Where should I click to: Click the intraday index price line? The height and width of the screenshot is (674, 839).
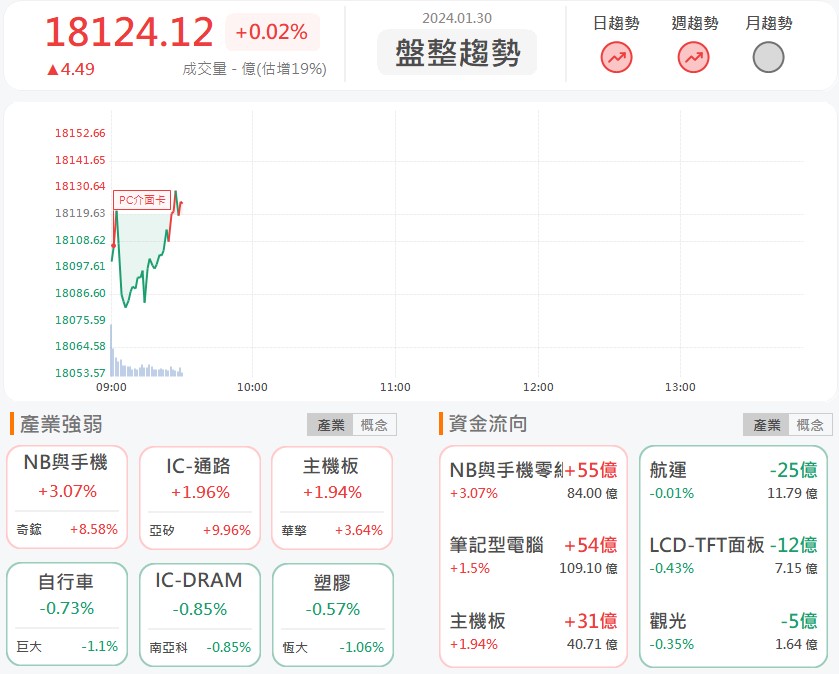point(147,249)
